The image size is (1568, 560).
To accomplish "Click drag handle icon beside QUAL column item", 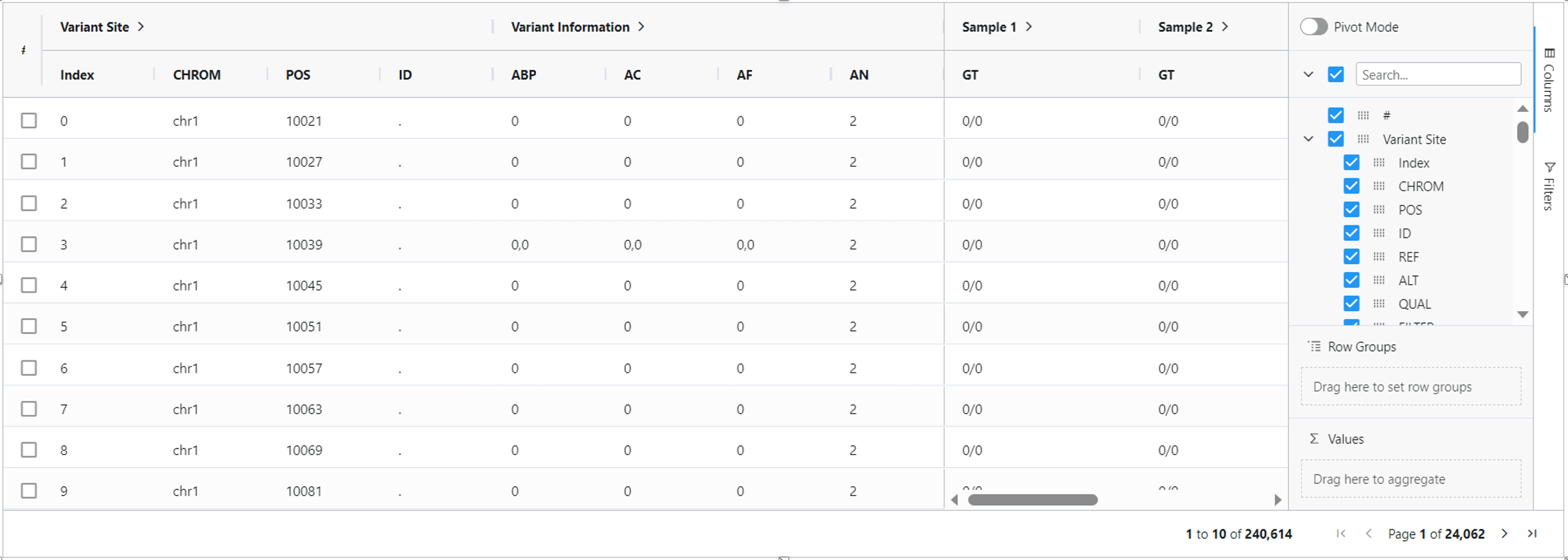I will (1379, 304).
